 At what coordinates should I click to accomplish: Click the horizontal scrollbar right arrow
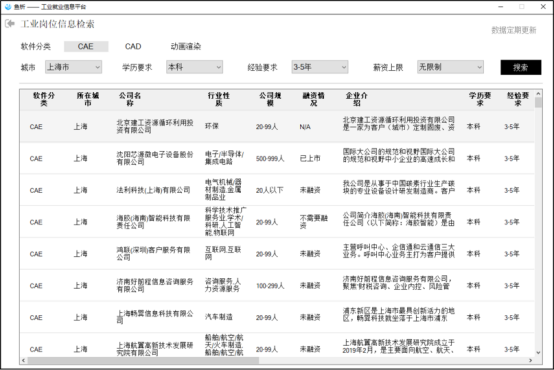[530, 360]
